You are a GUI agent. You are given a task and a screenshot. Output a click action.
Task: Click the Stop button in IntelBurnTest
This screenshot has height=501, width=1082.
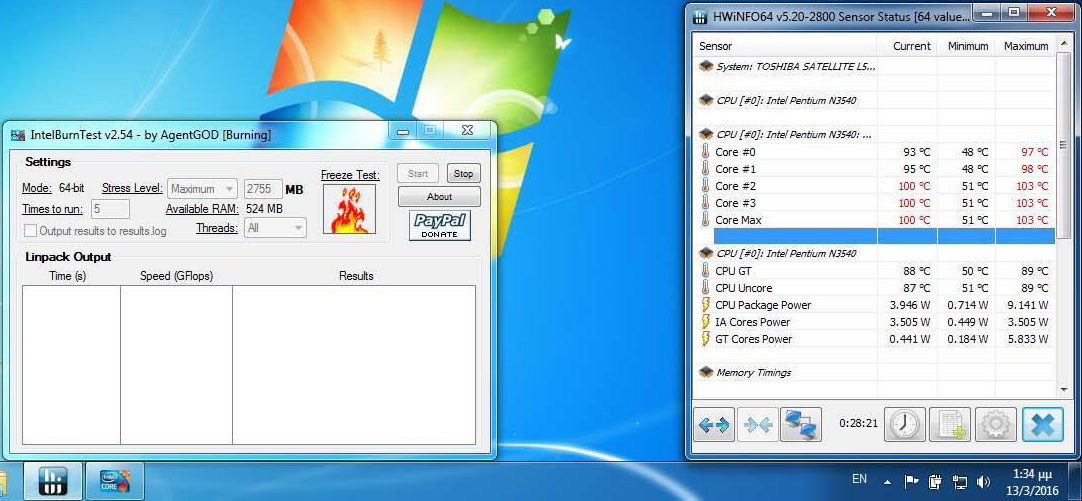click(x=464, y=174)
